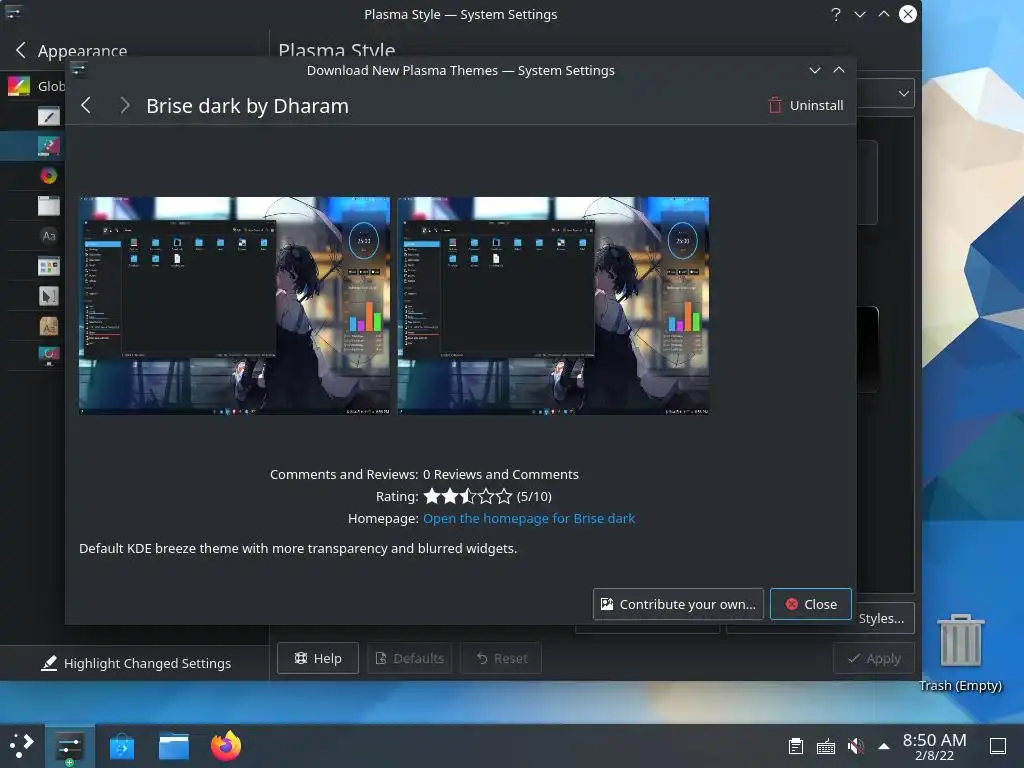
Task: Open the clipboard tray icon
Action: click(x=795, y=746)
